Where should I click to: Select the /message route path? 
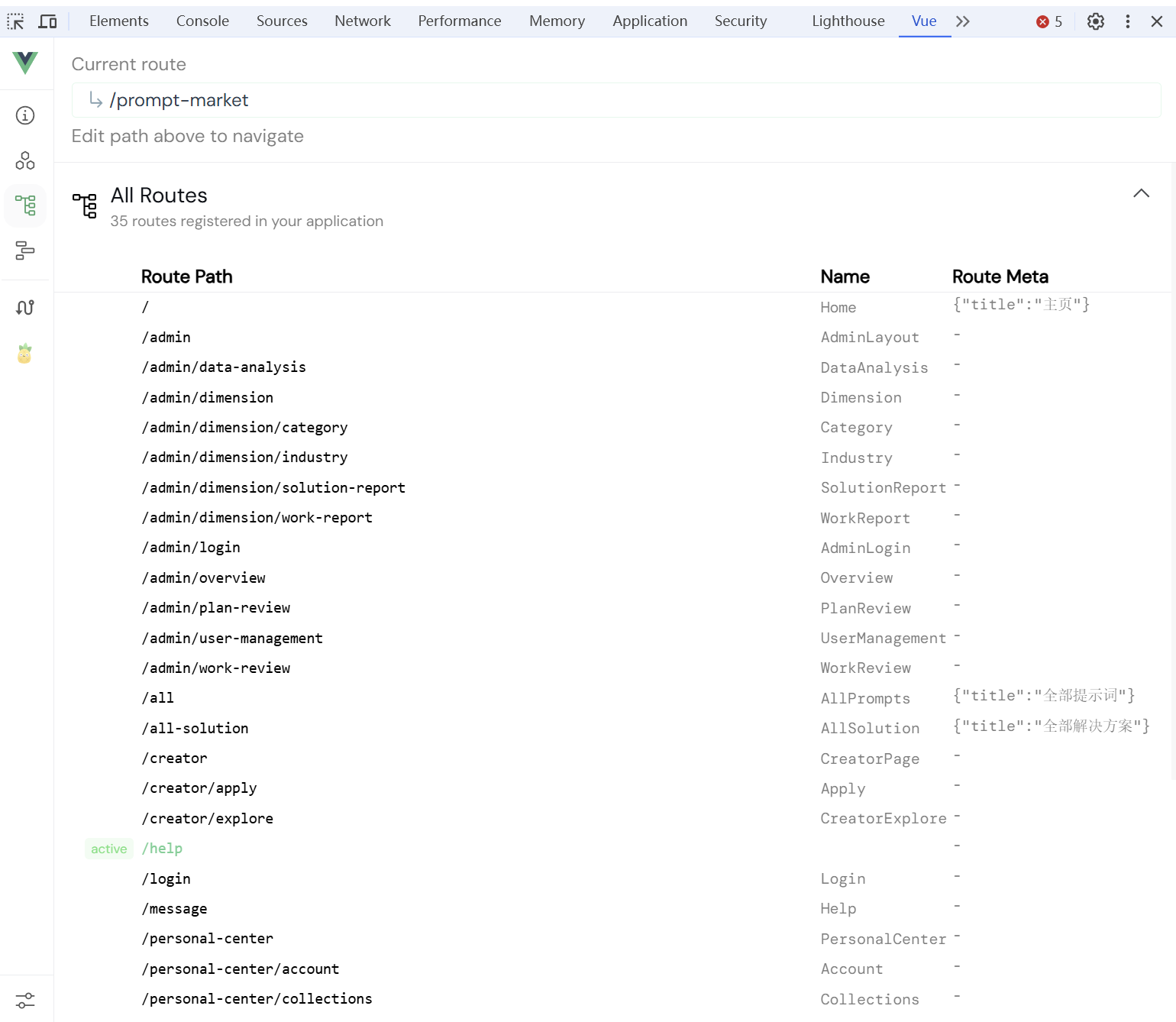pyautogui.click(x=175, y=909)
